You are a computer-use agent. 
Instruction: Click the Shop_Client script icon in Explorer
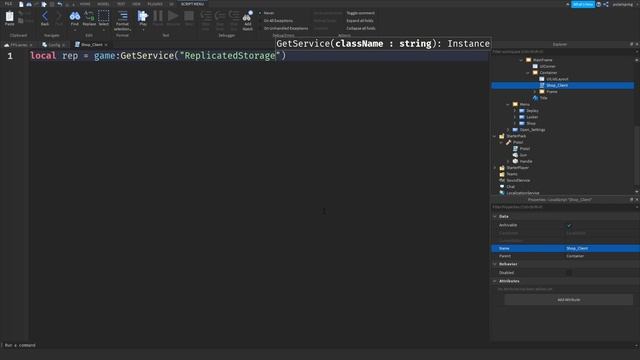point(542,85)
